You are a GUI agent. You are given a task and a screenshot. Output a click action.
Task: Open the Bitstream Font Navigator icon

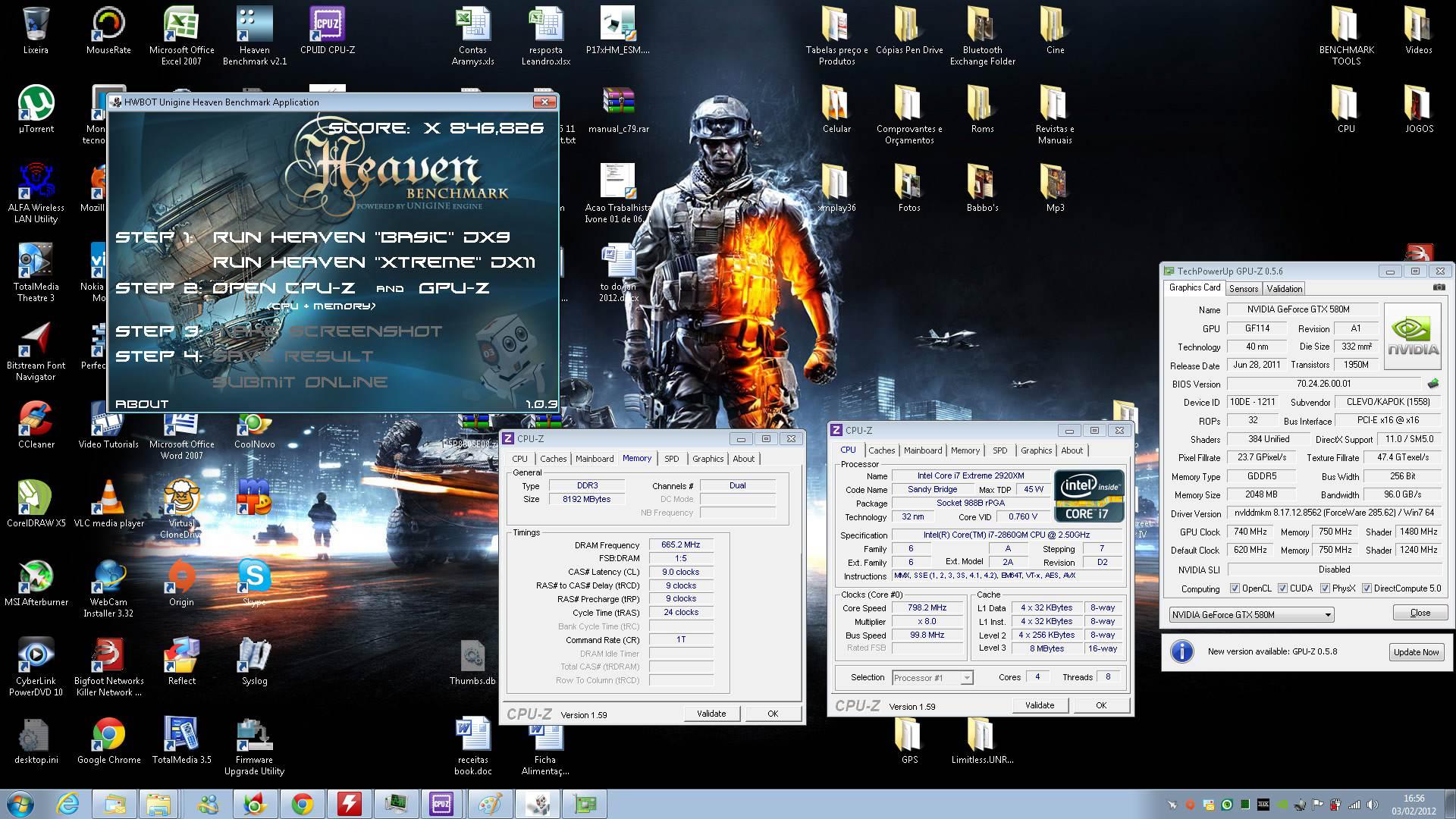tap(36, 351)
